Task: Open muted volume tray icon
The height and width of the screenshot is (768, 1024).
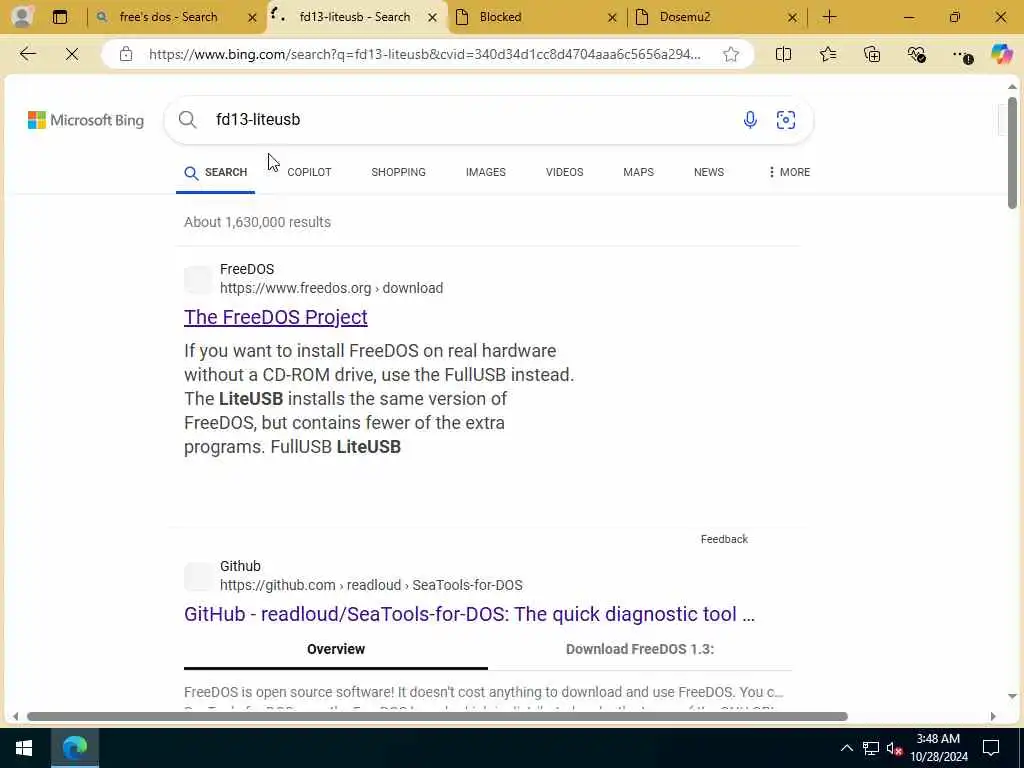Action: pos(894,748)
